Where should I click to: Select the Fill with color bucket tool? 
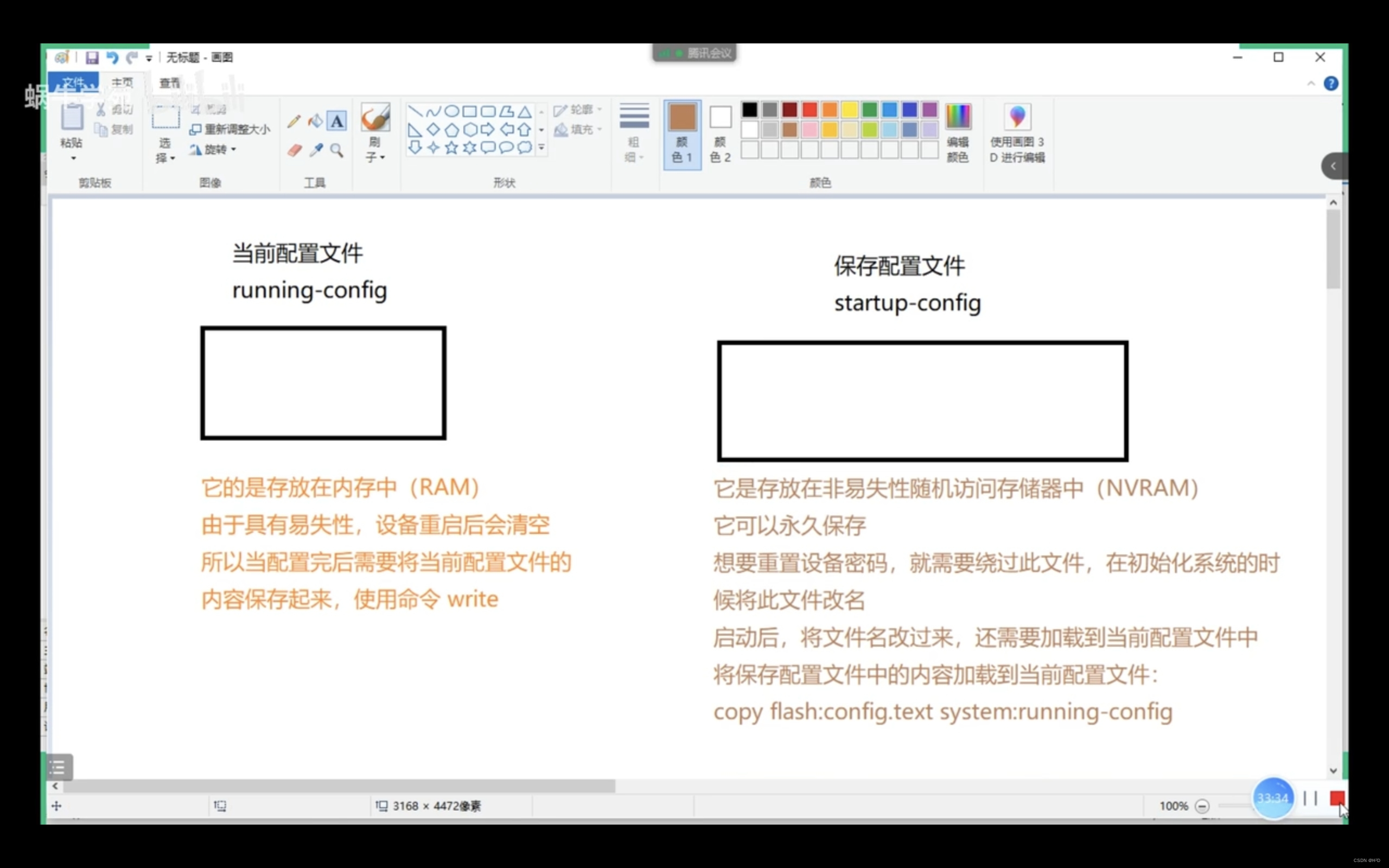pyautogui.click(x=316, y=120)
